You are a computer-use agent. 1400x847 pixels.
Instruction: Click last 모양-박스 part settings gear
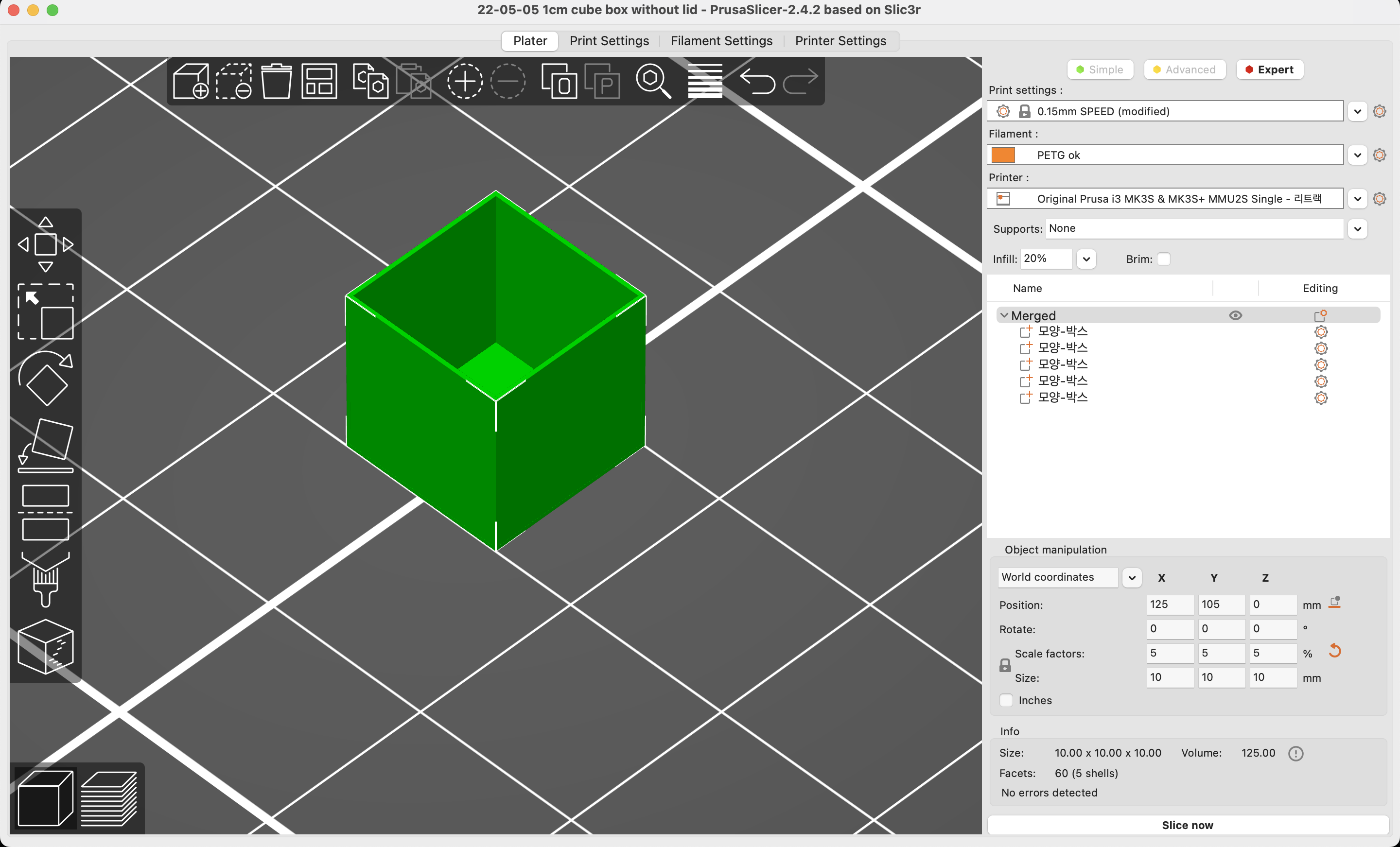(x=1321, y=398)
